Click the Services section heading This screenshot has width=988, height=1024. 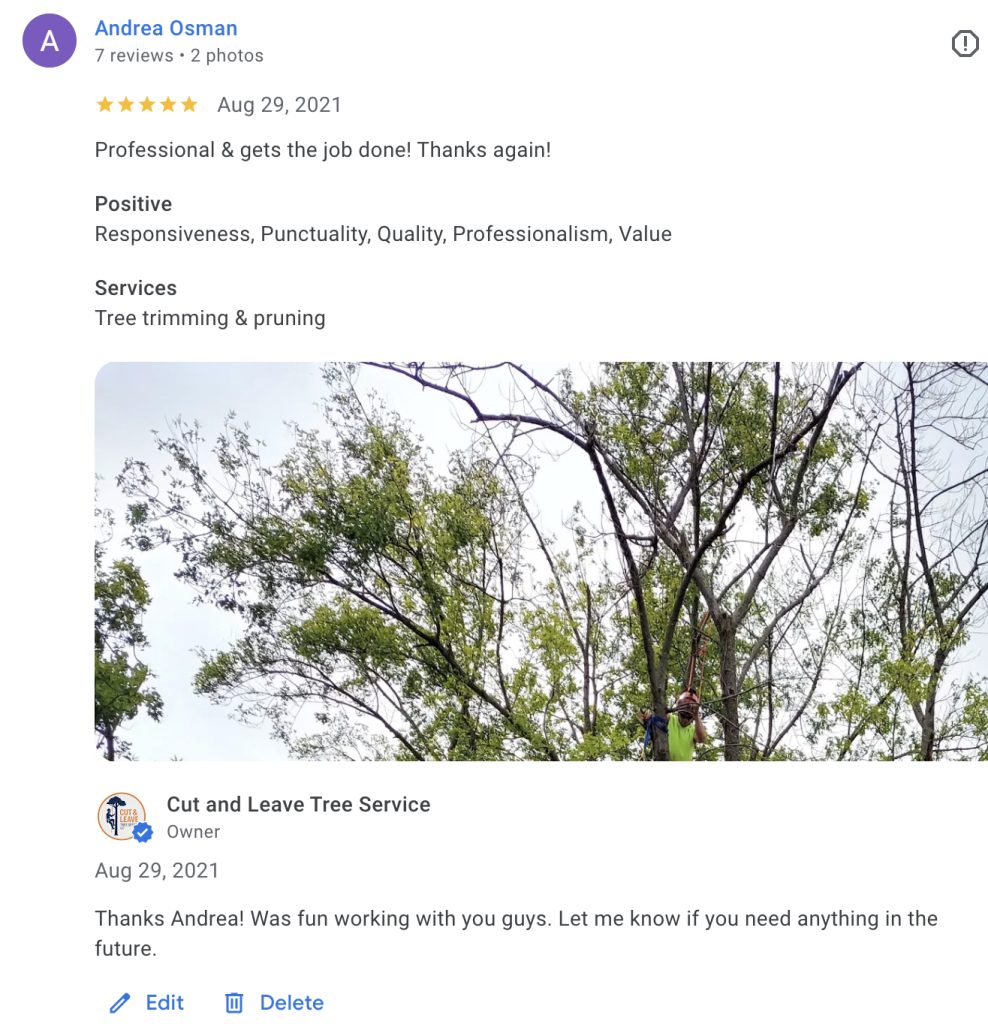(x=135, y=288)
